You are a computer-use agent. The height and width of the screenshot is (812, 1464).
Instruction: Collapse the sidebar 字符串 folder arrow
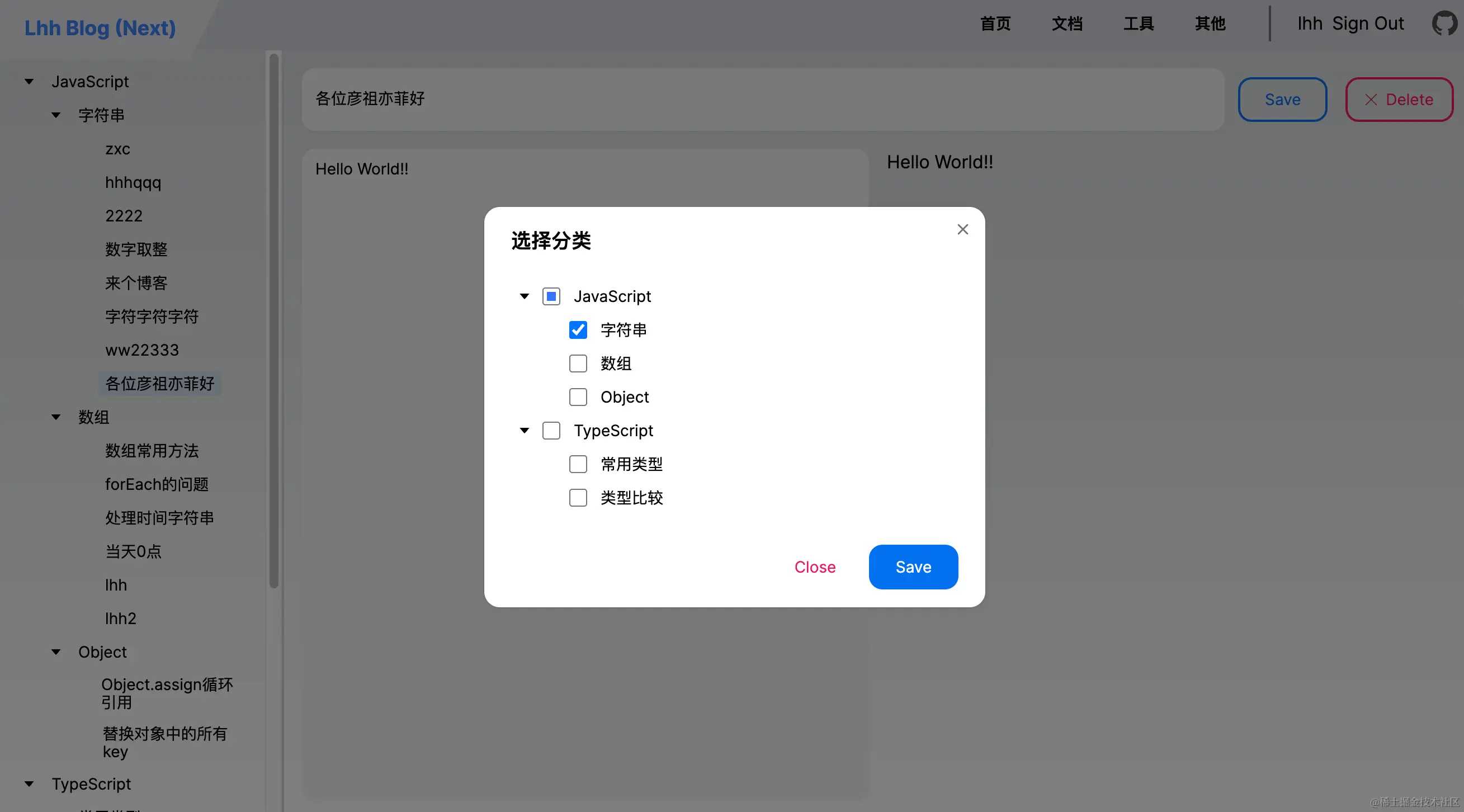click(x=56, y=115)
